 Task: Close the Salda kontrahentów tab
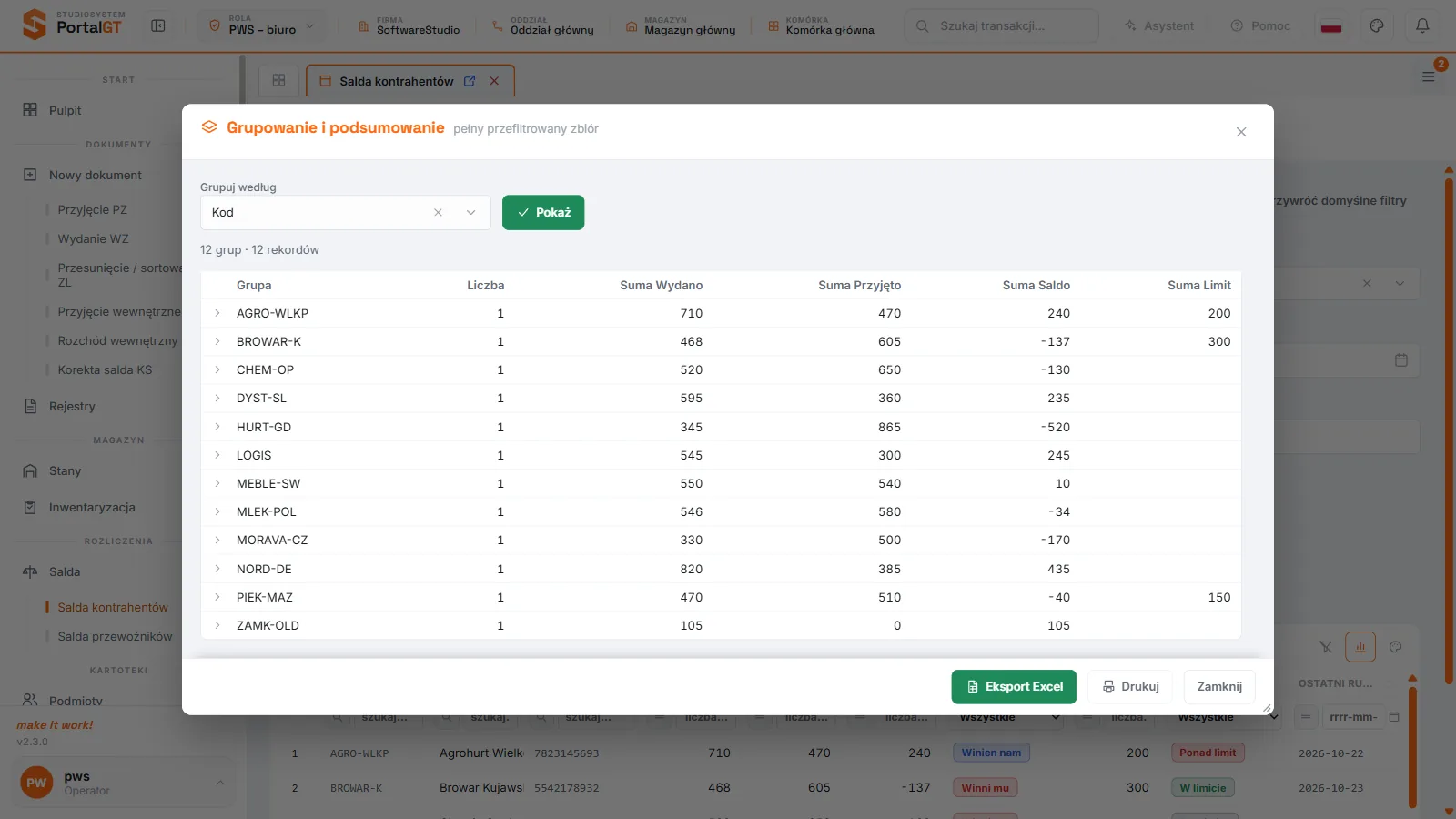pos(494,81)
